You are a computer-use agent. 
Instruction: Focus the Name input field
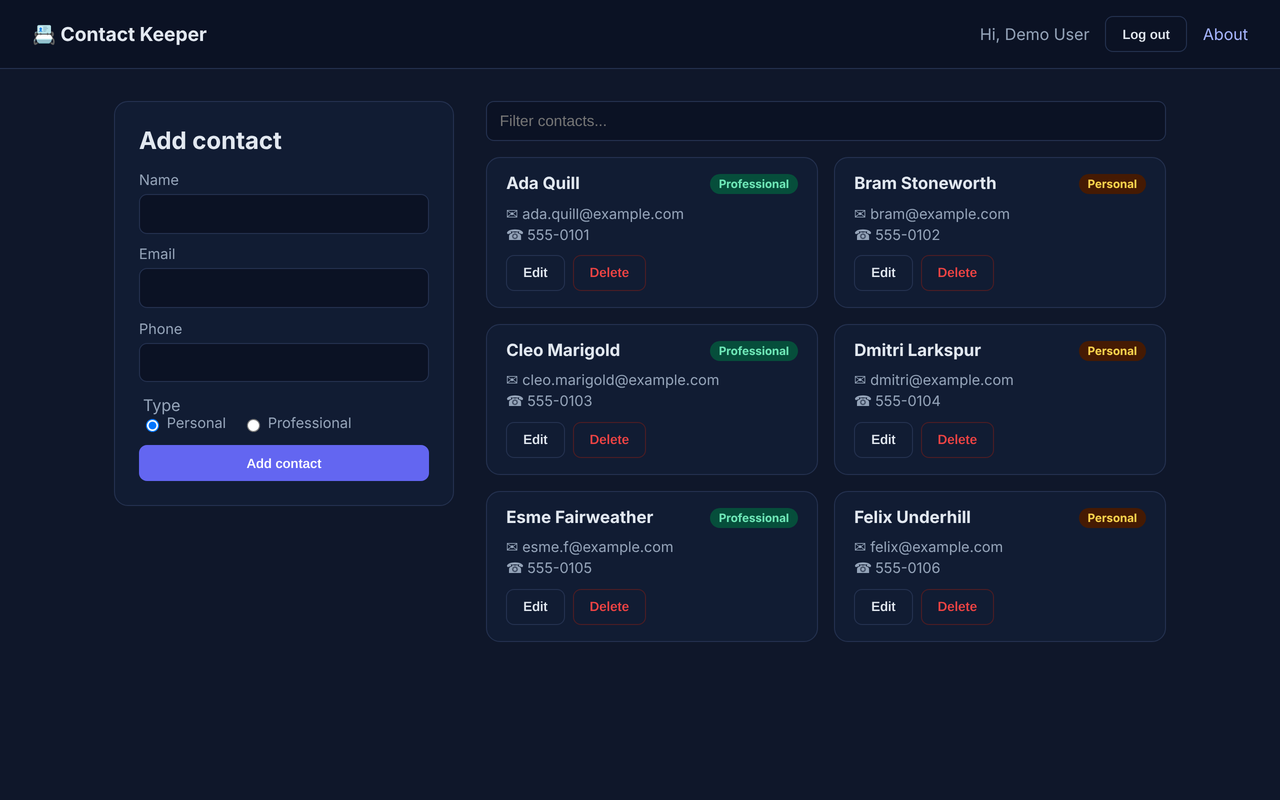(x=284, y=214)
